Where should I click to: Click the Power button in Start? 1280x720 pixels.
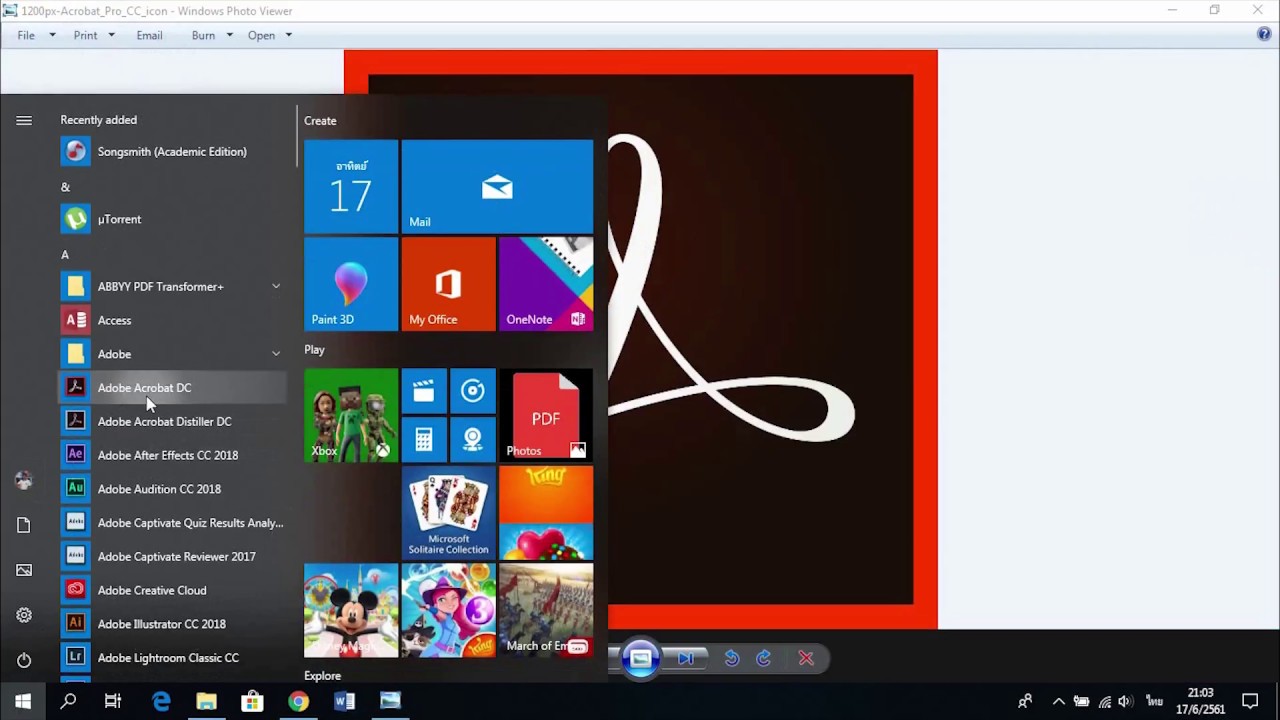pyautogui.click(x=24, y=660)
